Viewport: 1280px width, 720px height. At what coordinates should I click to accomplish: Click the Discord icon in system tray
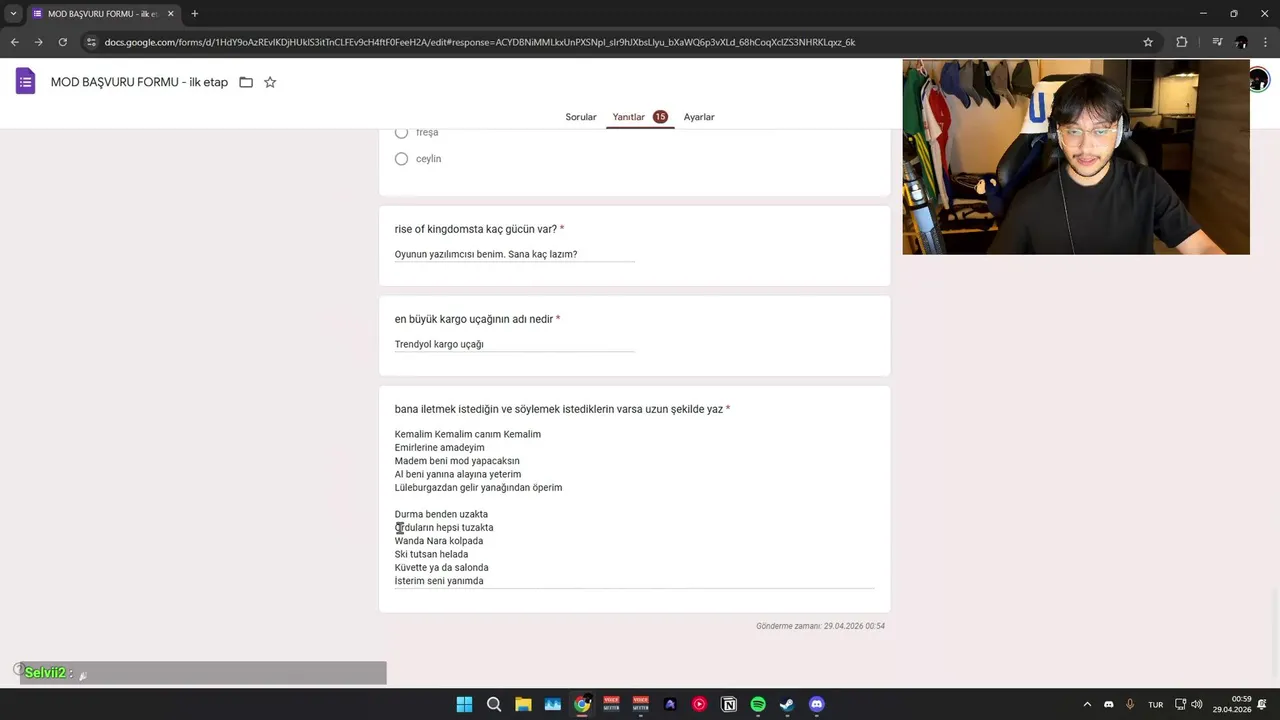pos(1108,704)
